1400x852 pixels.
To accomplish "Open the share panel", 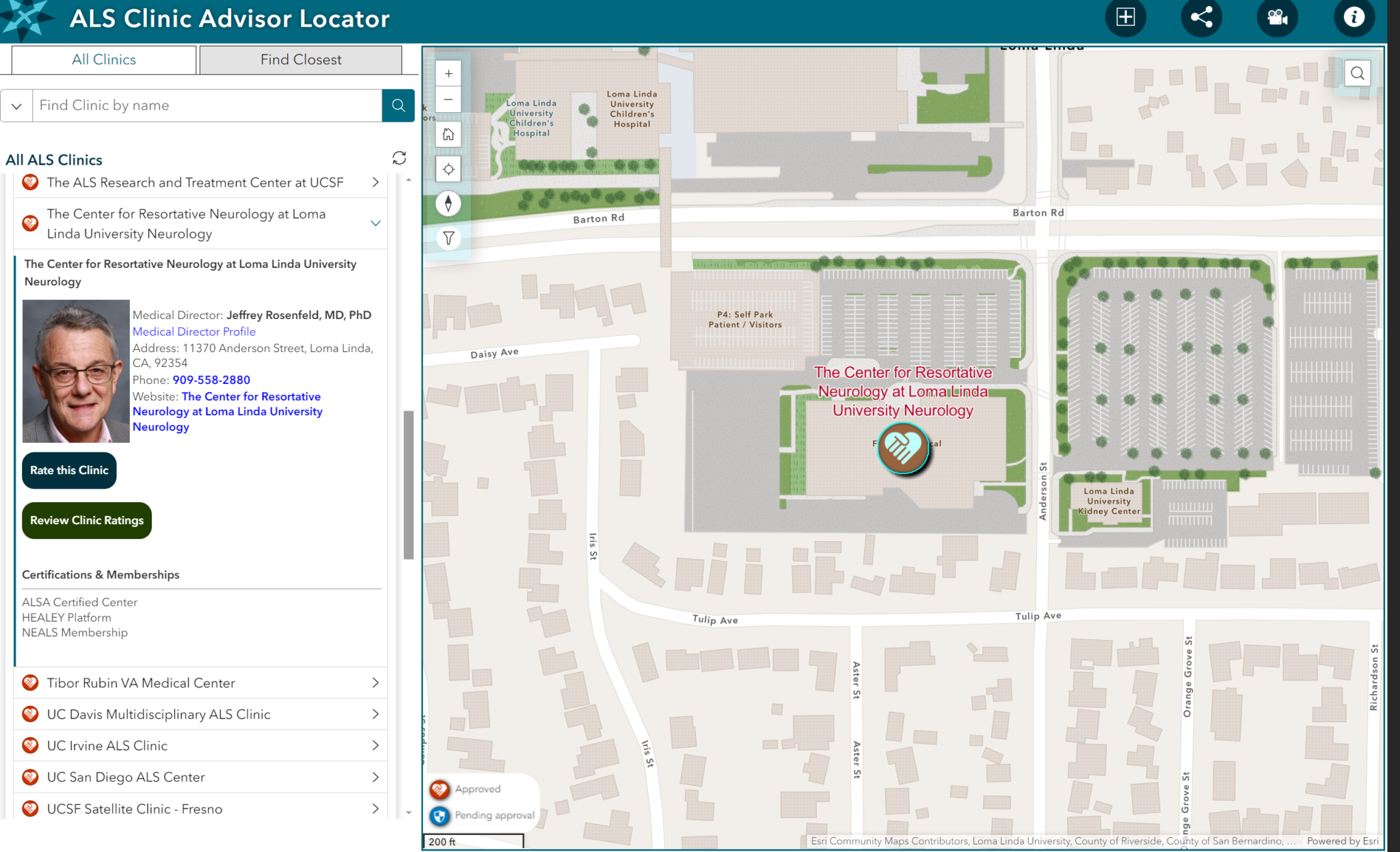I will 1201,18.
